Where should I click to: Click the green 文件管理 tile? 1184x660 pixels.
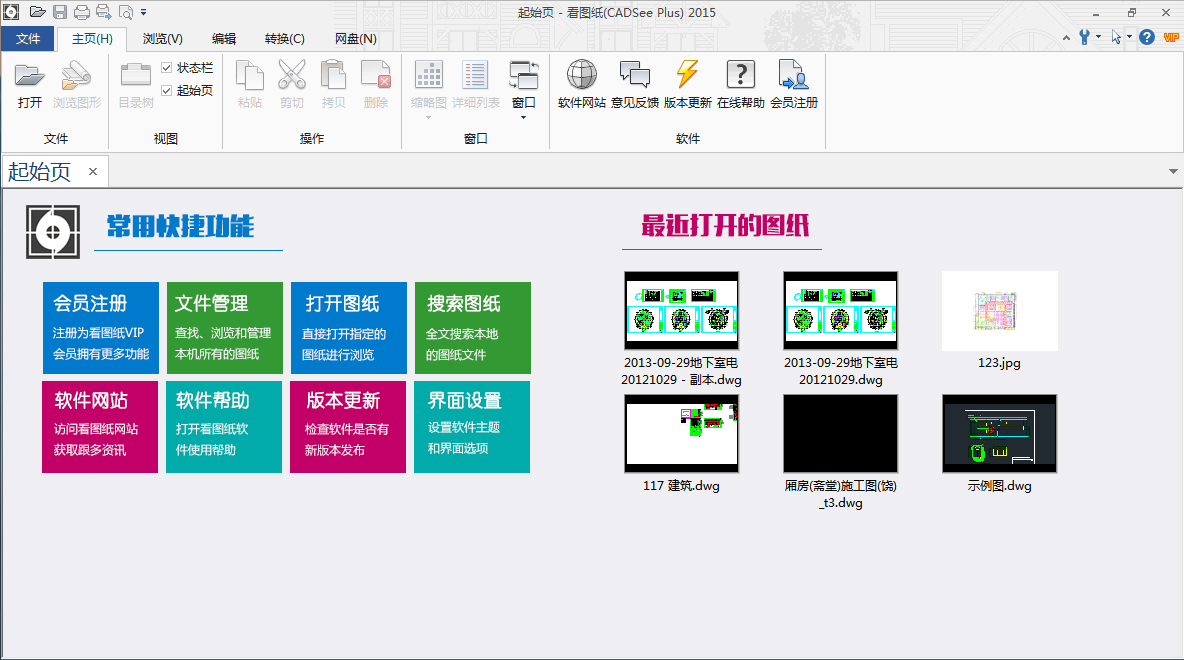(x=224, y=328)
